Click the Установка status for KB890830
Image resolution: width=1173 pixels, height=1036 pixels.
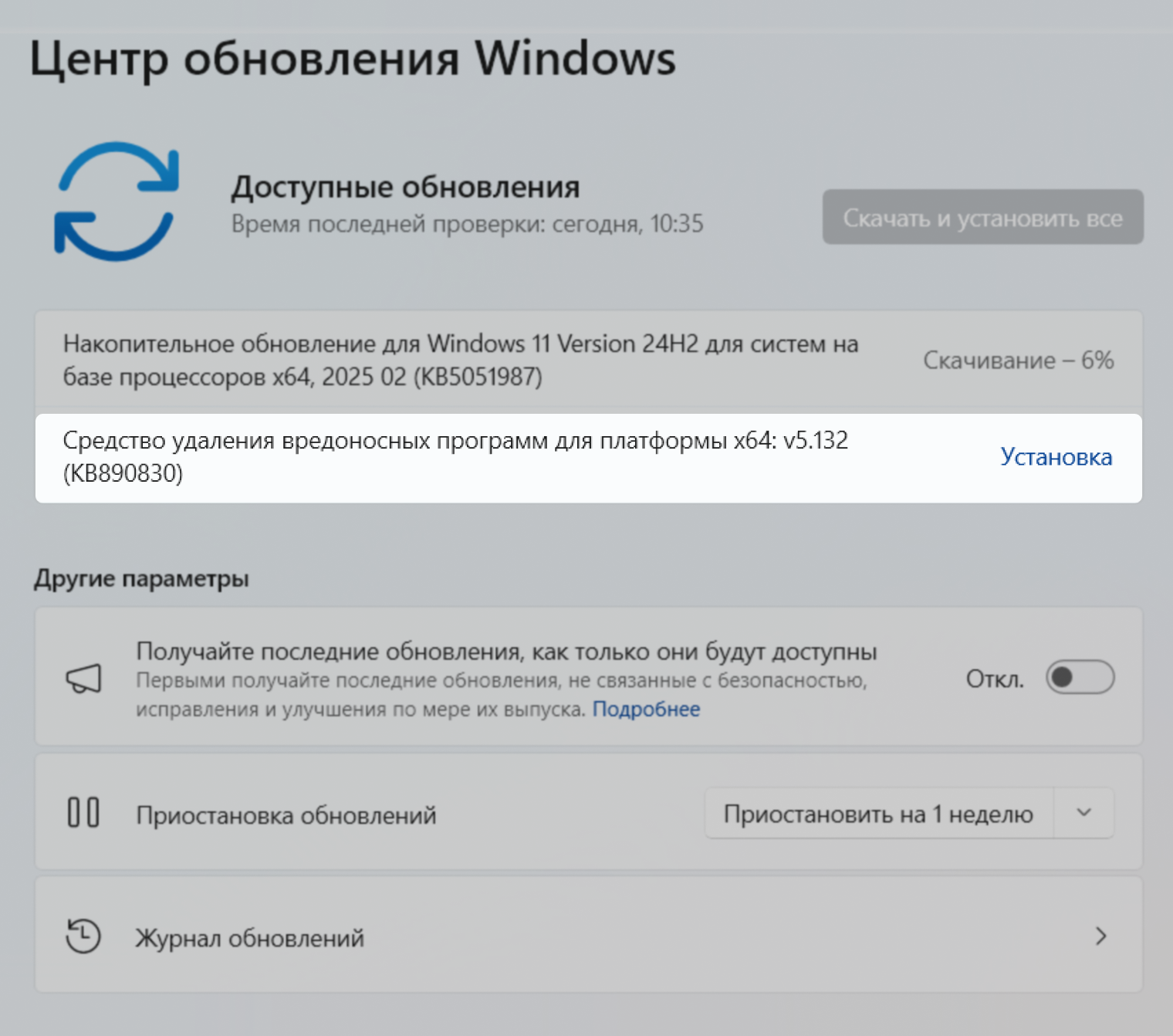[1056, 457]
